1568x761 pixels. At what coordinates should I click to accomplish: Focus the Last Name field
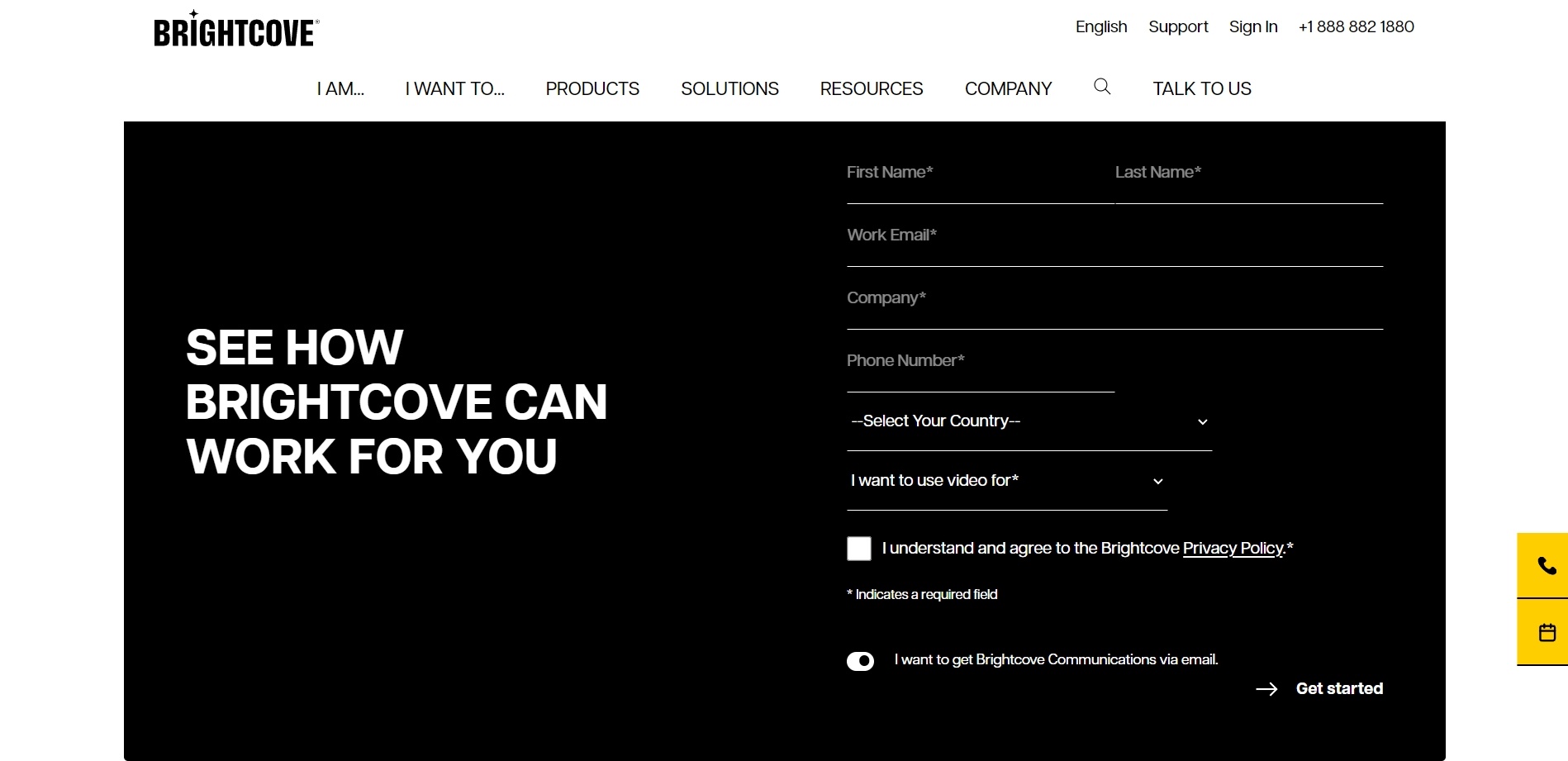[1249, 173]
